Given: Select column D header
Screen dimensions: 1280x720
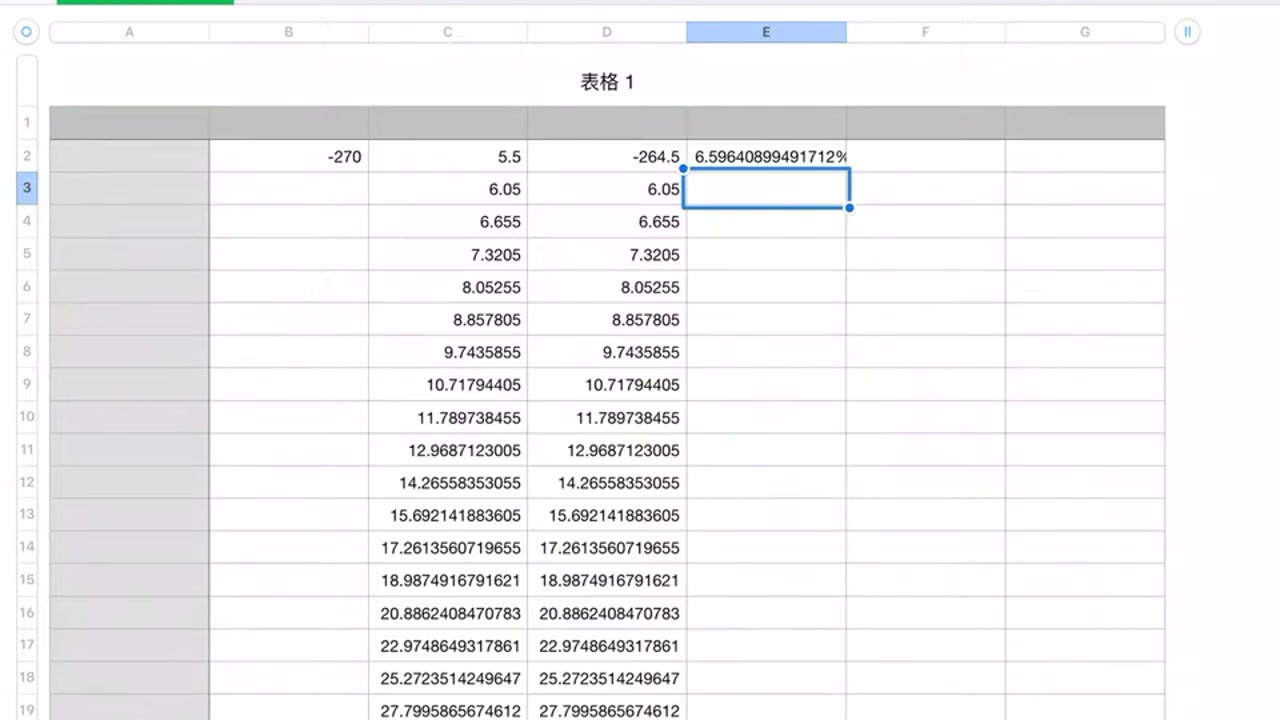Looking at the screenshot, I should [x=607, y=33].
